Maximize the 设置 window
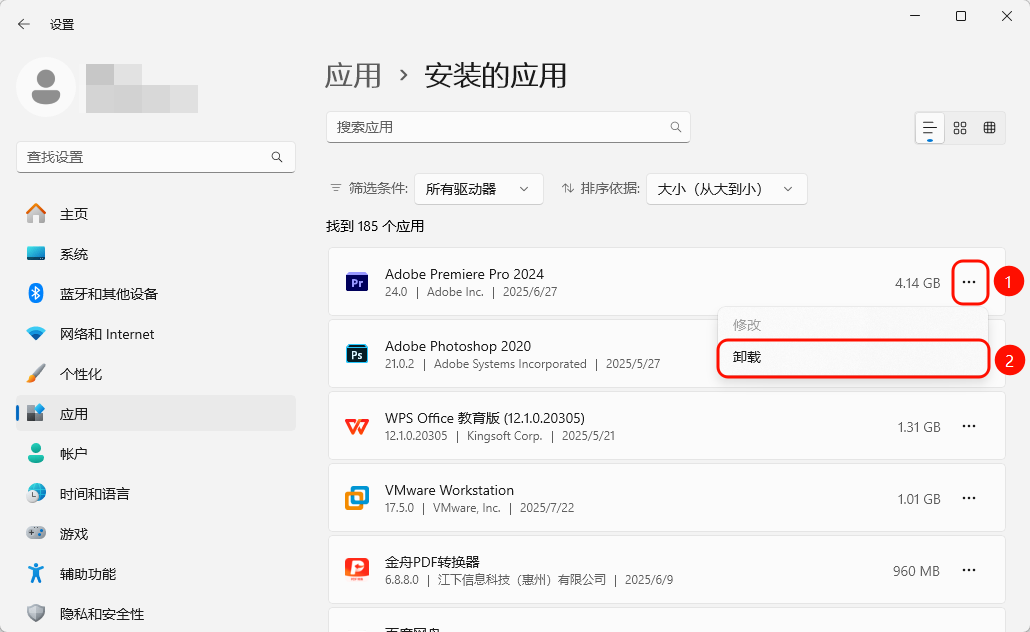Screen dimensions: 1030x632 coord(960,16)
